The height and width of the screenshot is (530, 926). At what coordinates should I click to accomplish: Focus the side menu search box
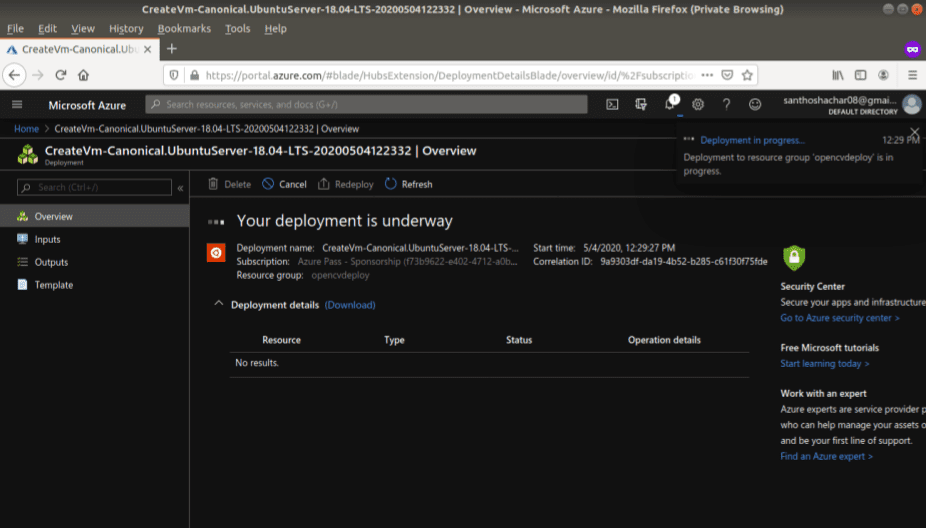click(94, 187)
